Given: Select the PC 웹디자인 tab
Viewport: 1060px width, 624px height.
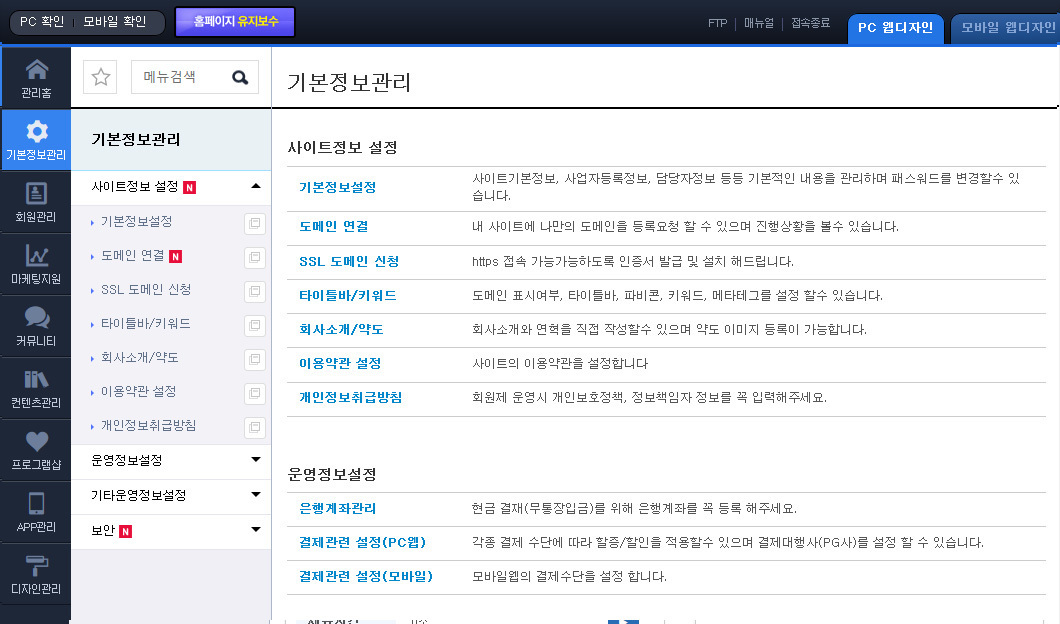Looking at the screenshot, I should [x=895, y=28].
